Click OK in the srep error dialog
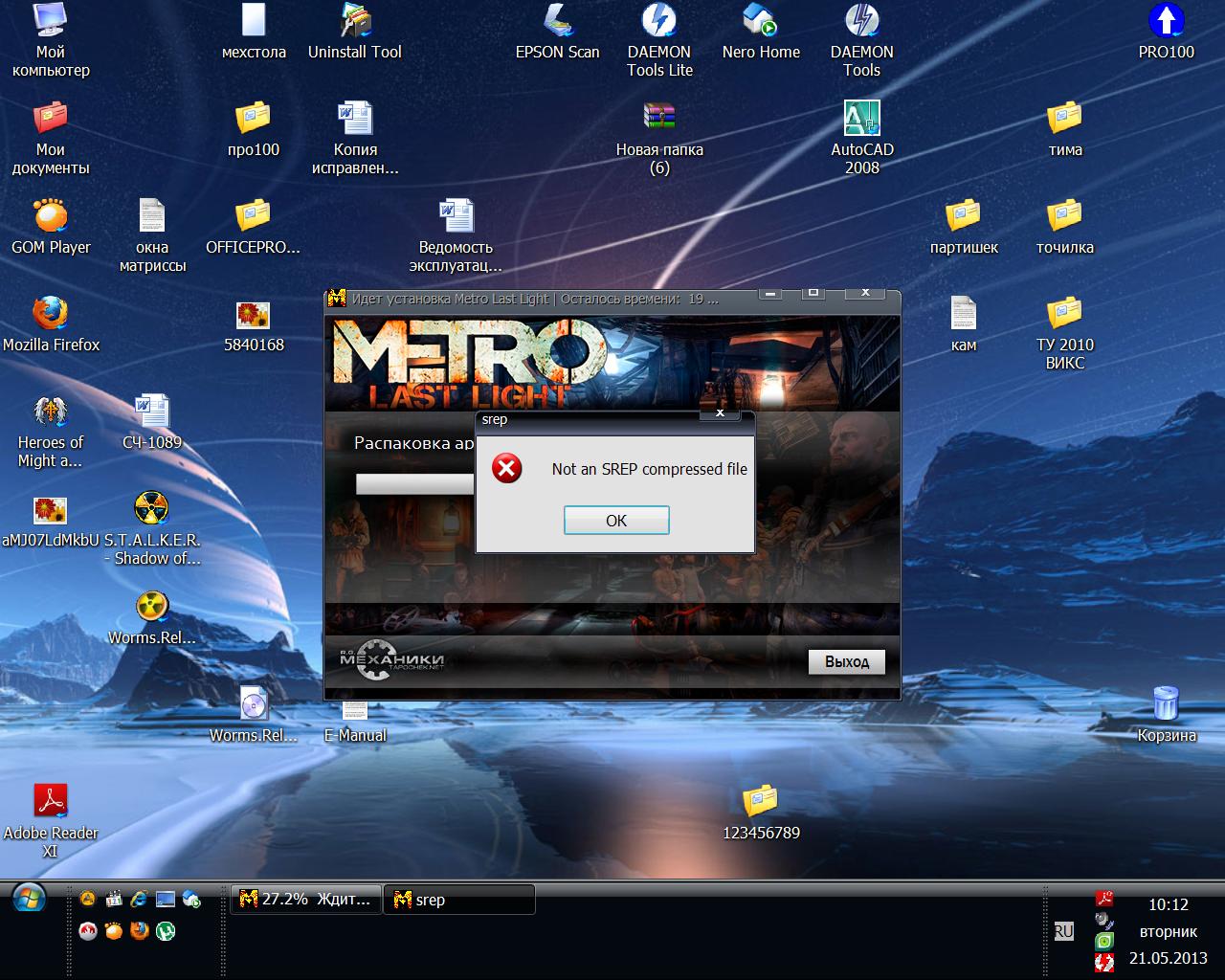The image size is (1225, 980). click(x=616, y=521)
